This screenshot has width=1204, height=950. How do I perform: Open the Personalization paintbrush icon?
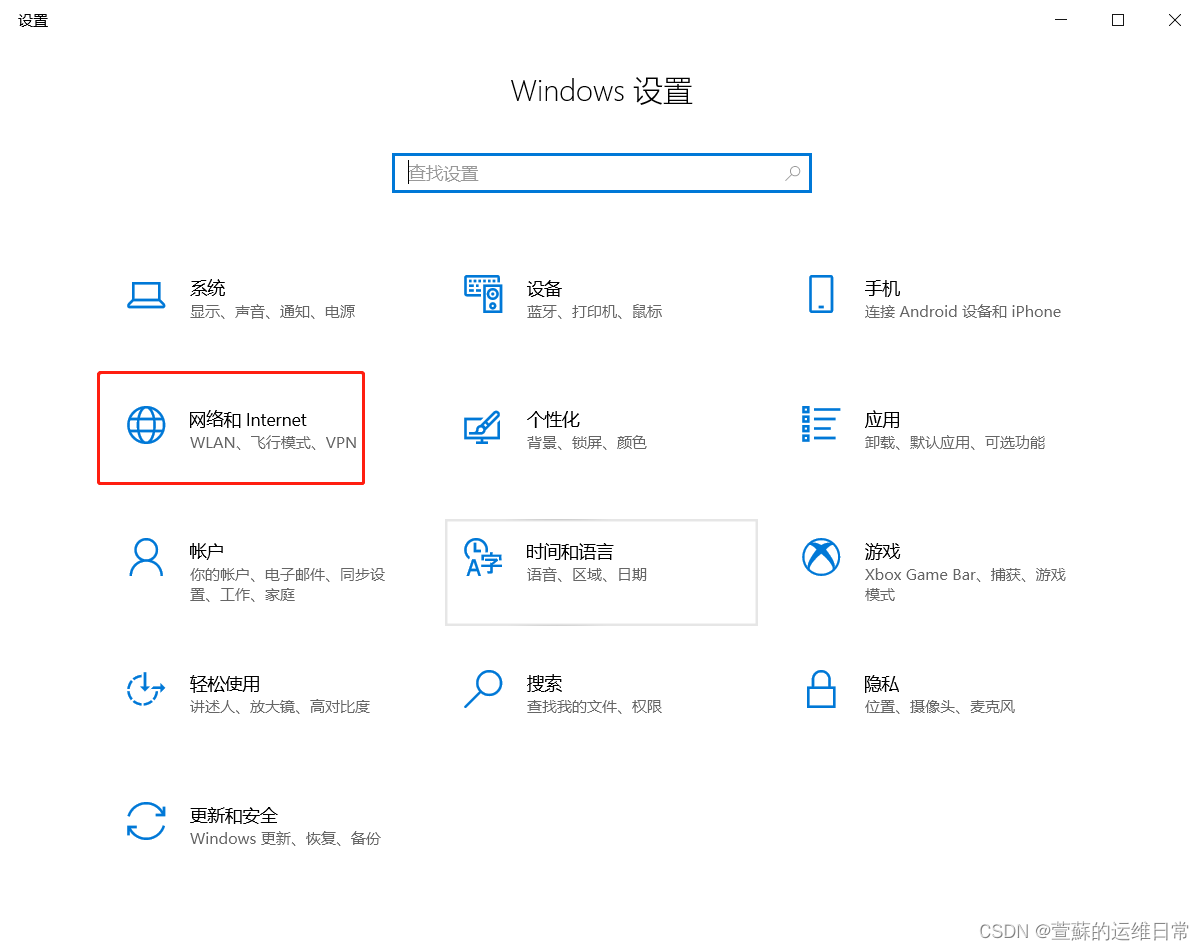point(482,426)
